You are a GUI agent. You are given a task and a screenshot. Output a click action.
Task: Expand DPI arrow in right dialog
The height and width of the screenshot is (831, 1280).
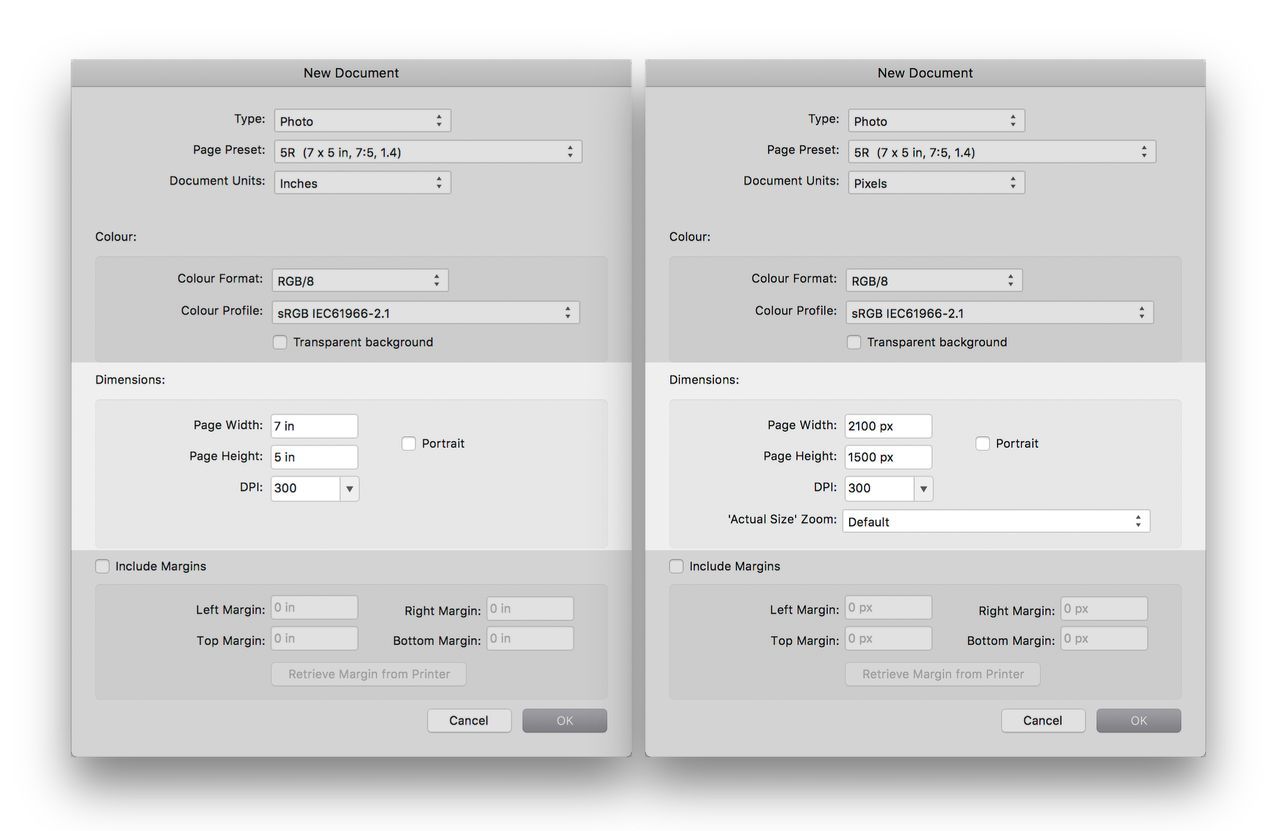tap(923, 488)
